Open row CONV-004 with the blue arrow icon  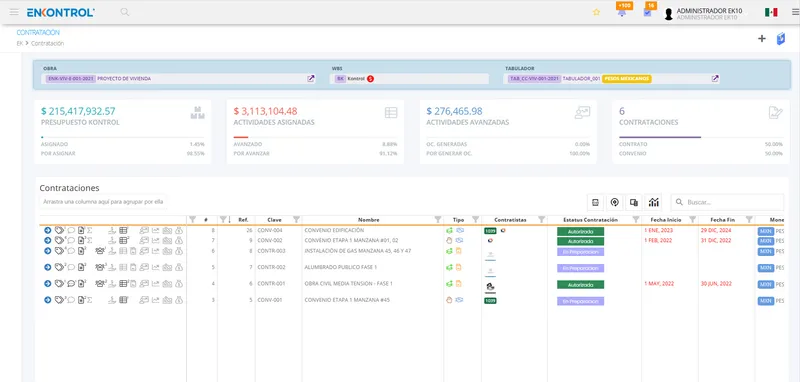47,231
